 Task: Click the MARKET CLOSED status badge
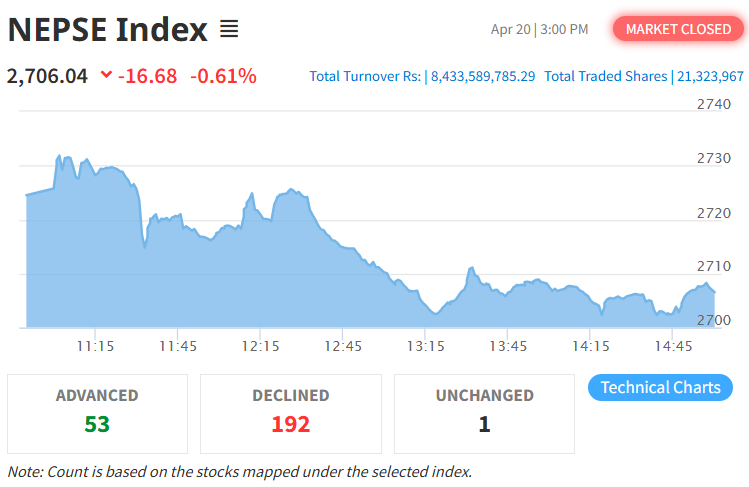pos(678,29)
